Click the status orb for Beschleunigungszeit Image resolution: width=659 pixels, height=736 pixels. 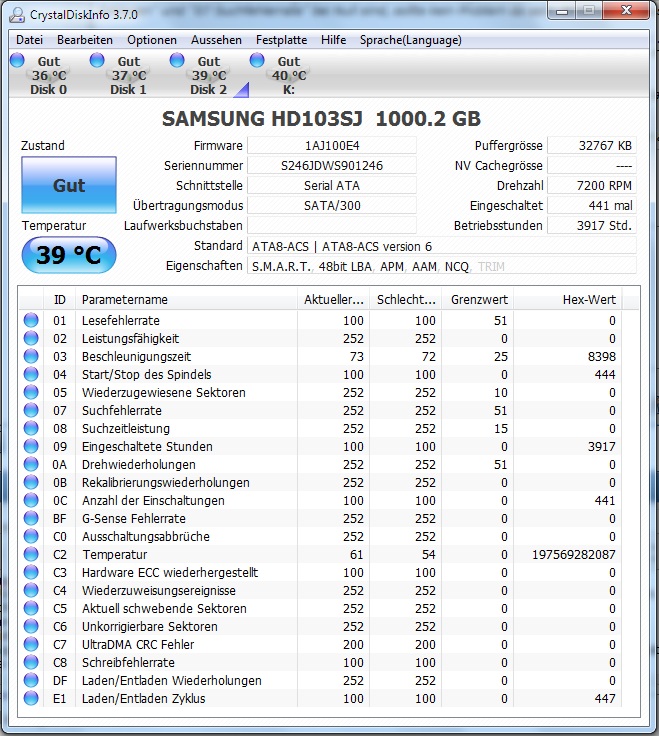(31, 356)
